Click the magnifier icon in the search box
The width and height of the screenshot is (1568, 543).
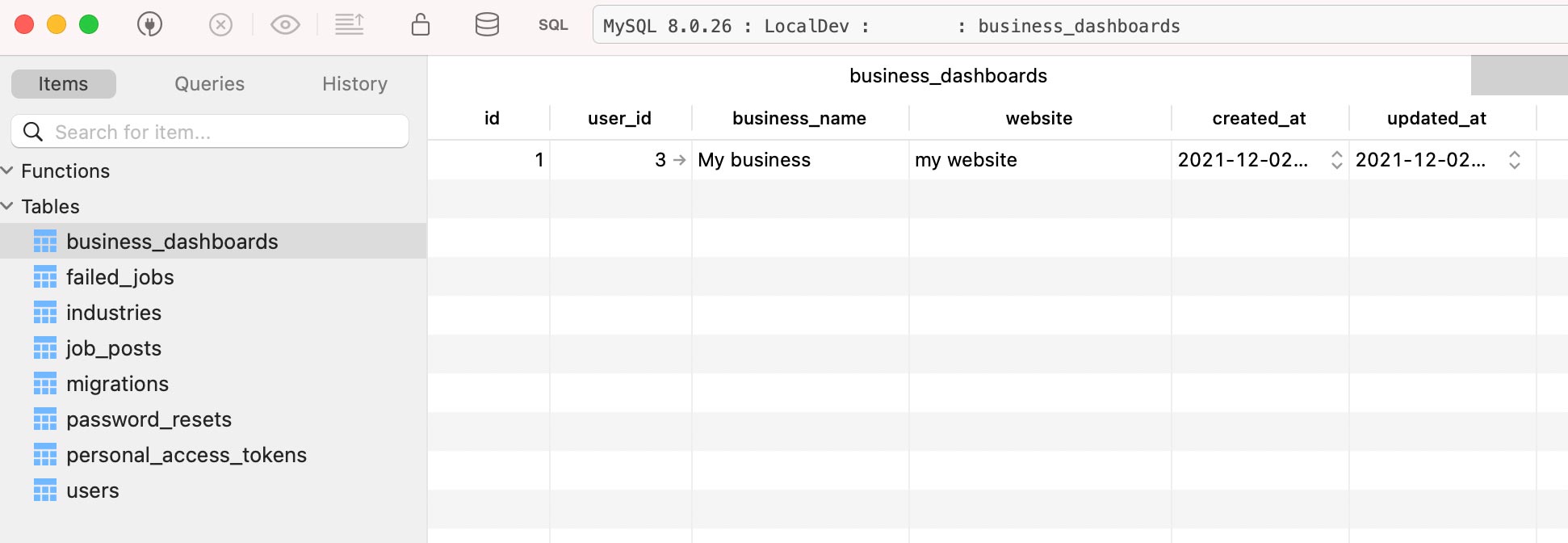[33, 131]
